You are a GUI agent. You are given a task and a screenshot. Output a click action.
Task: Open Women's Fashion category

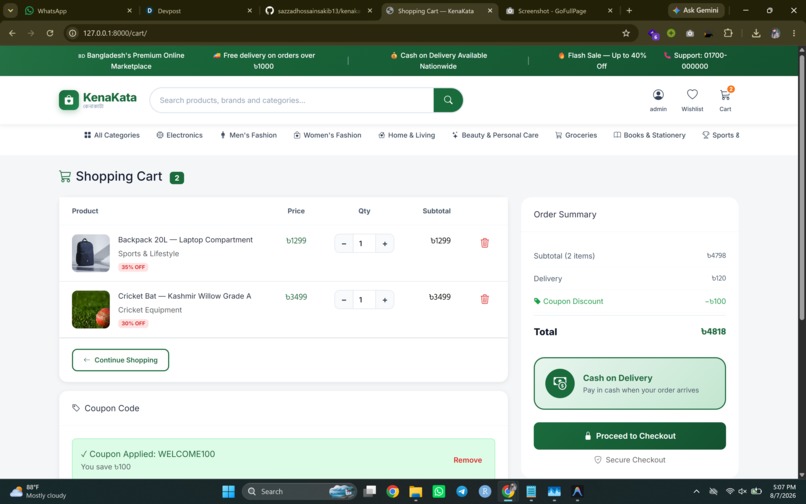327,135
